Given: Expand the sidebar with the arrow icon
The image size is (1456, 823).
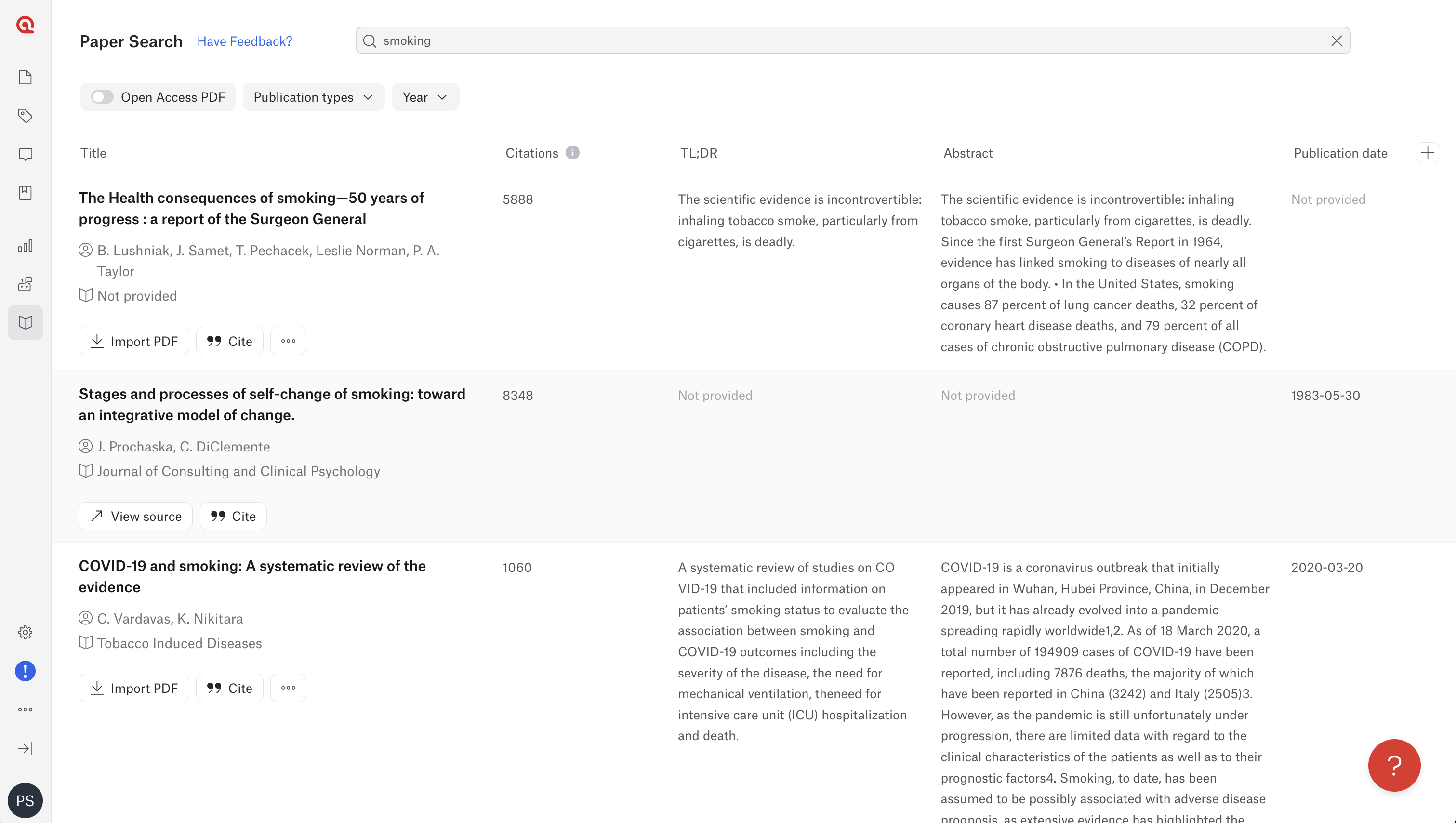Looking at the screenshot, I should tap(26, 748).
